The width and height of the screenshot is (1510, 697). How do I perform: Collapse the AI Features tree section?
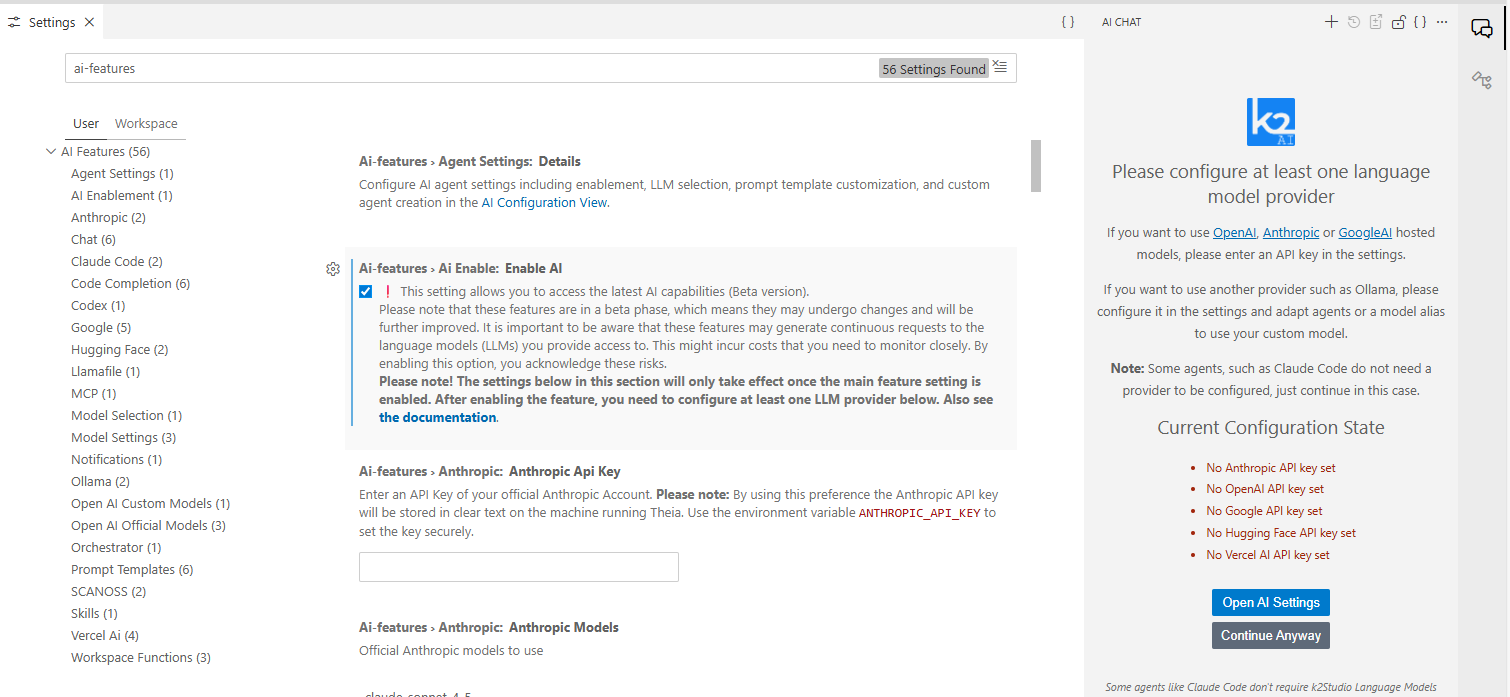pos(51,152)
